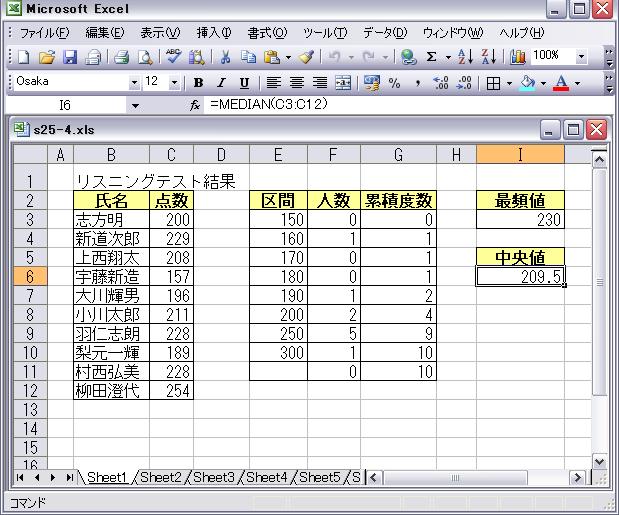619x515 pixels.
Task: Expand the borders style dropdown arrow
Action: pos(509,83)
